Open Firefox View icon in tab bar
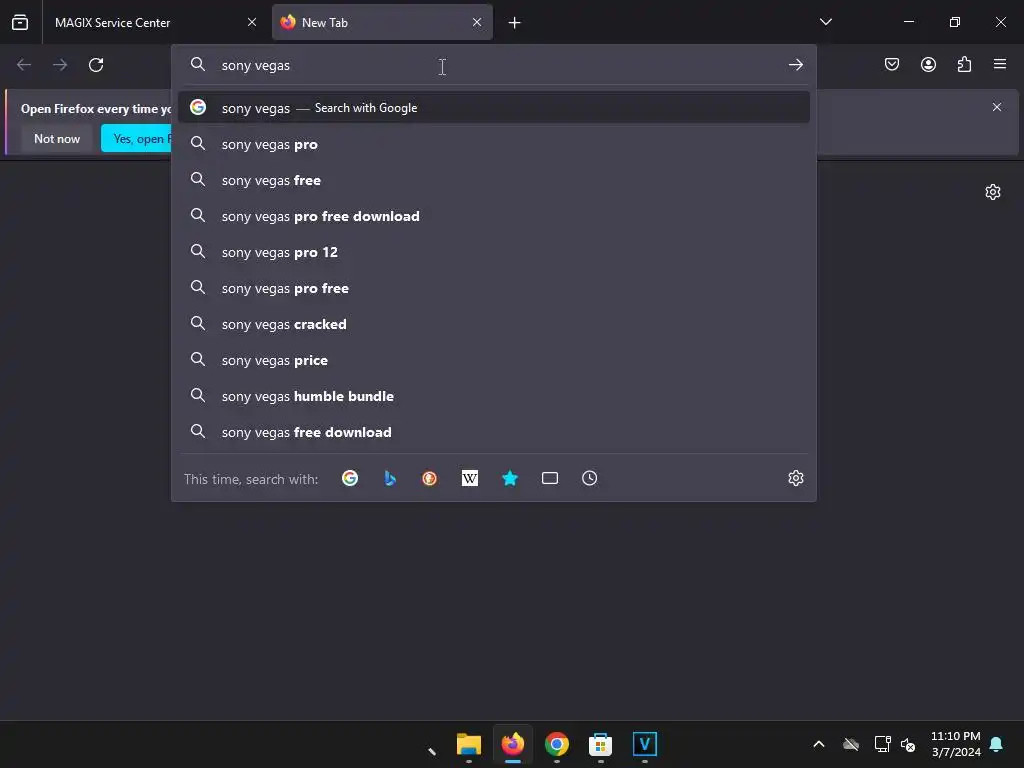 pyautogui.click(x=20, y=22)
